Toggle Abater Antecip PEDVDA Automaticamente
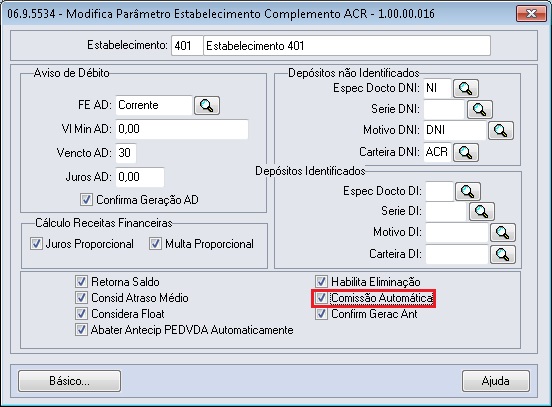The width and height of the screenshot is (552, 407). tap(81, 330)
